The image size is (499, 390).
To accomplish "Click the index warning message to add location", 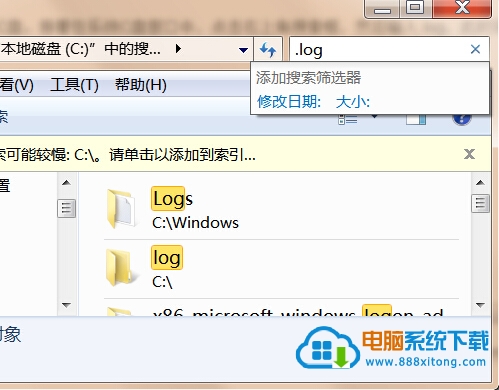I will tap(128, 155).
